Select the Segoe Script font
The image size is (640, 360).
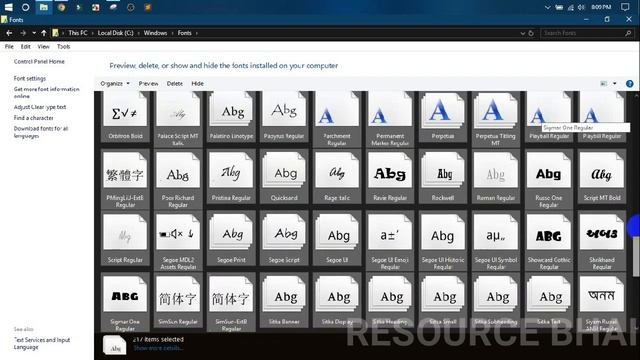tap(284, 238)
